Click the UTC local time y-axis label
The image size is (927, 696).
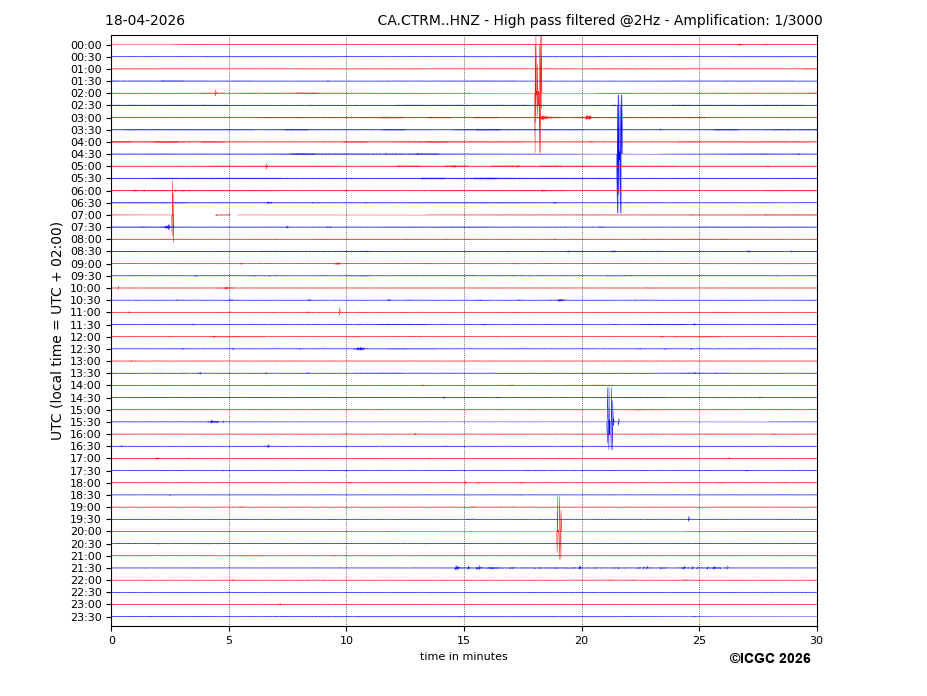pyautogui.click(x=57, y=331)
